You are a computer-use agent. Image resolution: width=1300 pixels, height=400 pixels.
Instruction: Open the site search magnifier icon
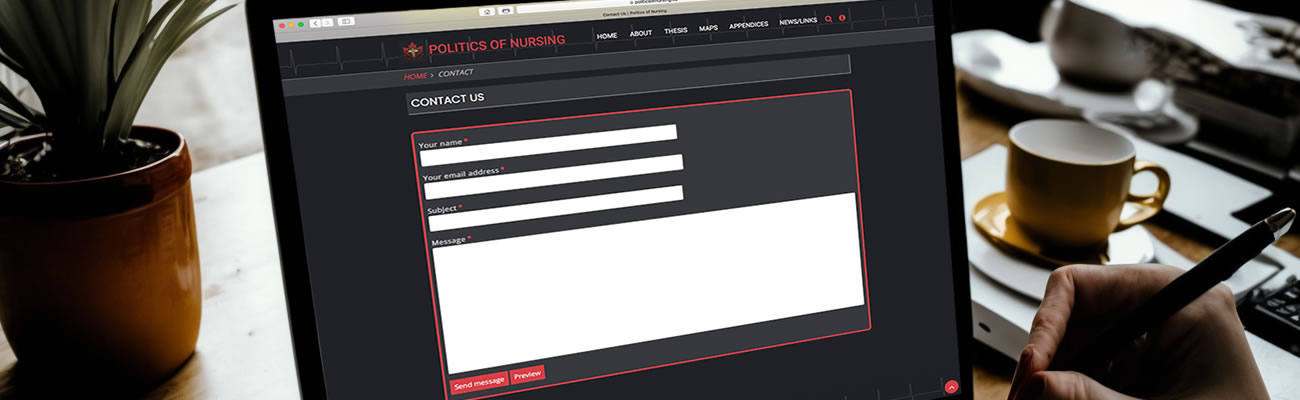point(828,19)
